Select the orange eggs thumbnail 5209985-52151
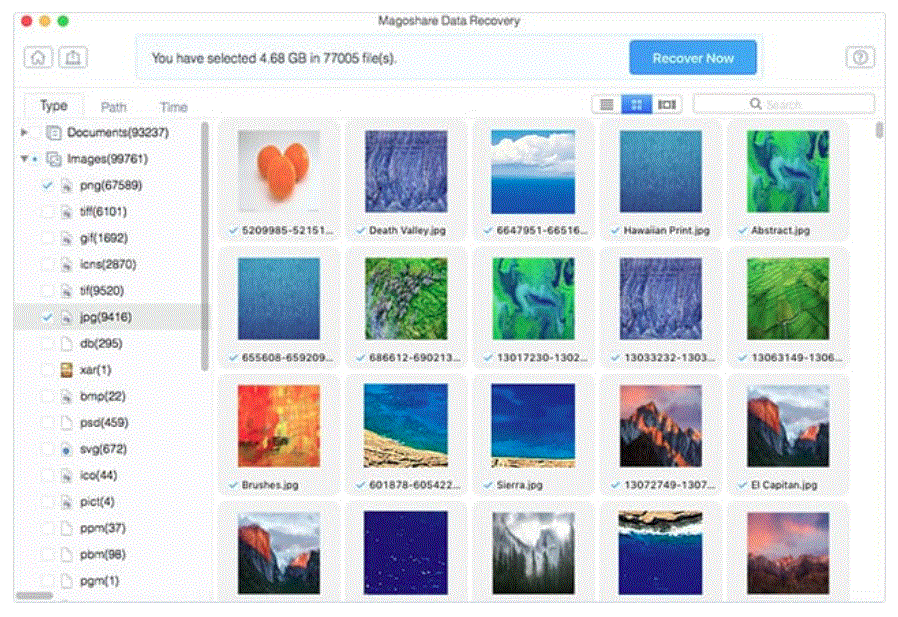898x617 pixels. coord(279,171)
